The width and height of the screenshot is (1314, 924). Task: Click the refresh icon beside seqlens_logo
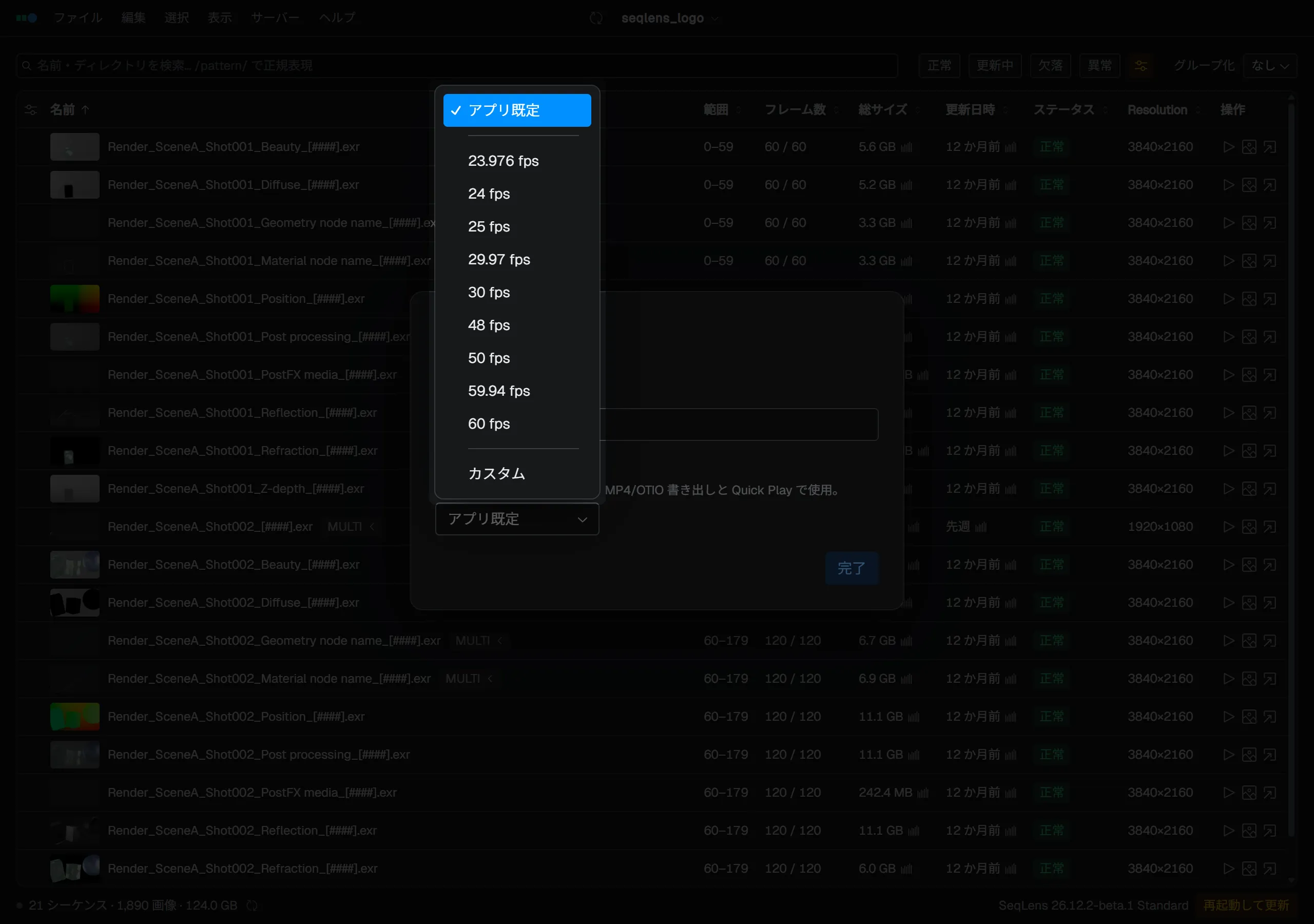coord(596,18)
